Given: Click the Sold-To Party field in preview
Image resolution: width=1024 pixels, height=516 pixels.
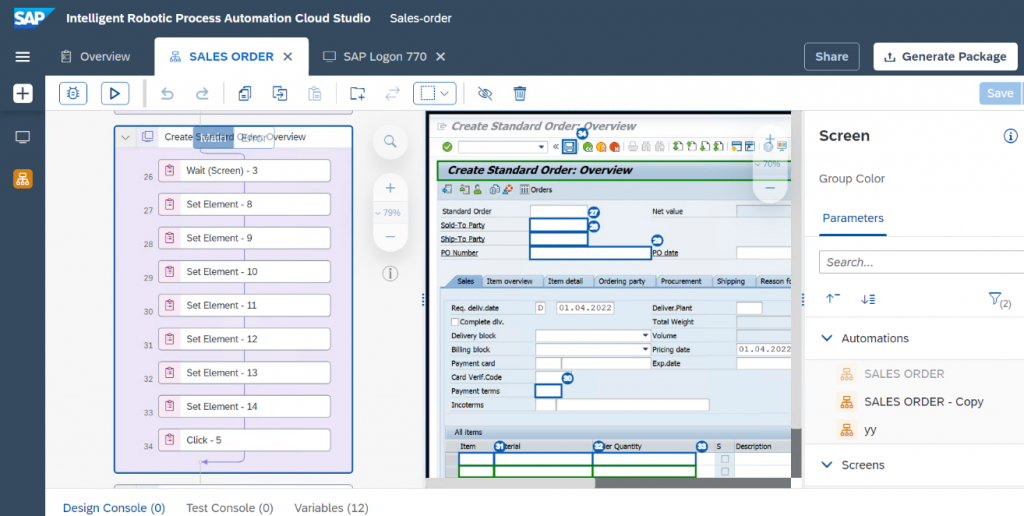Looking at the screenshot, I should tap(558, 225).
